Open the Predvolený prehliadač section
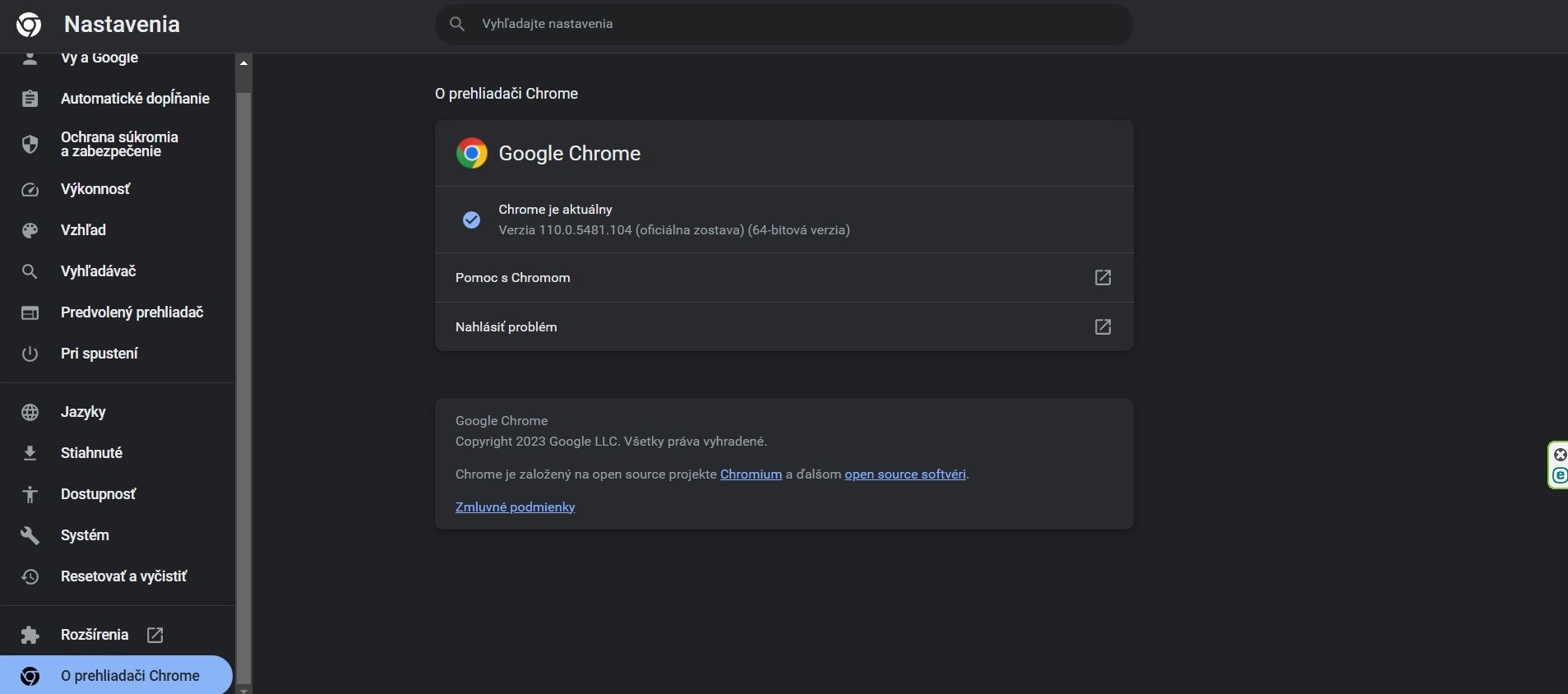 [132, 312]
